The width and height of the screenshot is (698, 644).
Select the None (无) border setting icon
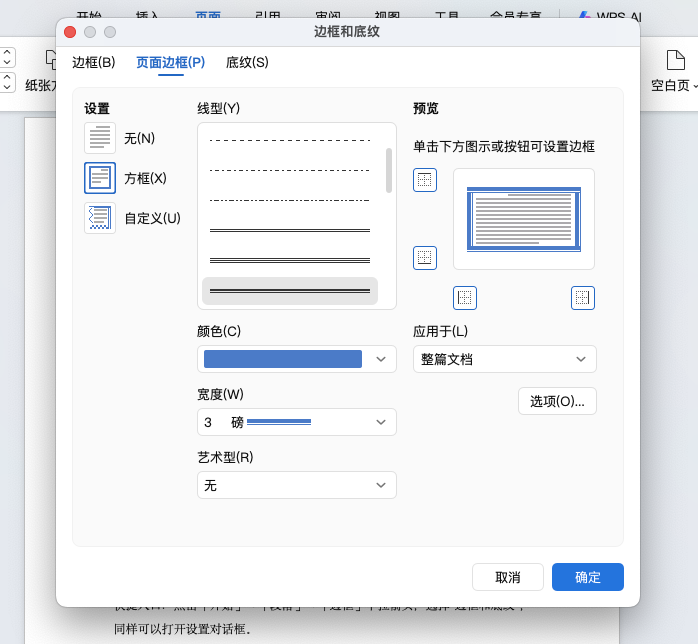pos(100,138)
